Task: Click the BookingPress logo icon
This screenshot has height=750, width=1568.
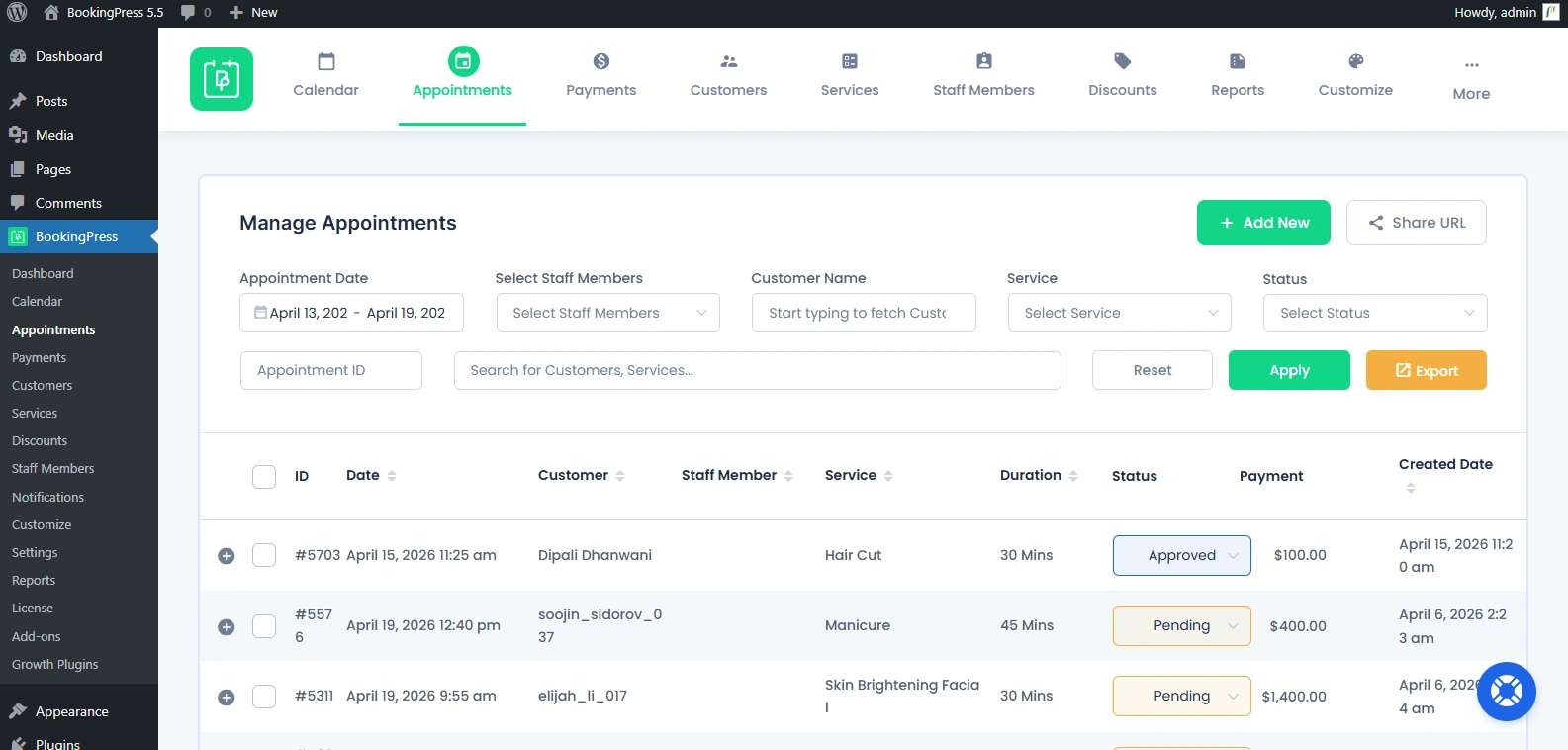Action: pos(222,79)
